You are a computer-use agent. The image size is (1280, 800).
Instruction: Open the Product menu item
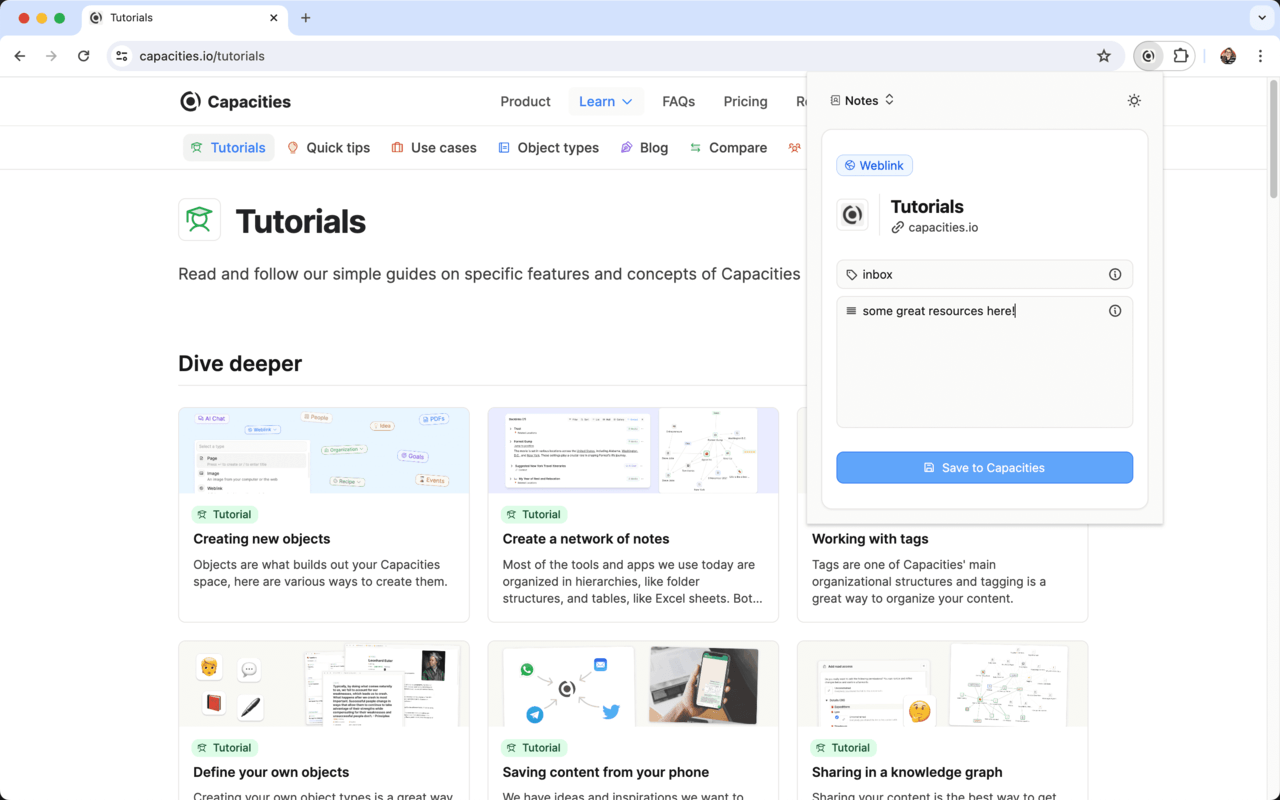click(x=525, y=101)
